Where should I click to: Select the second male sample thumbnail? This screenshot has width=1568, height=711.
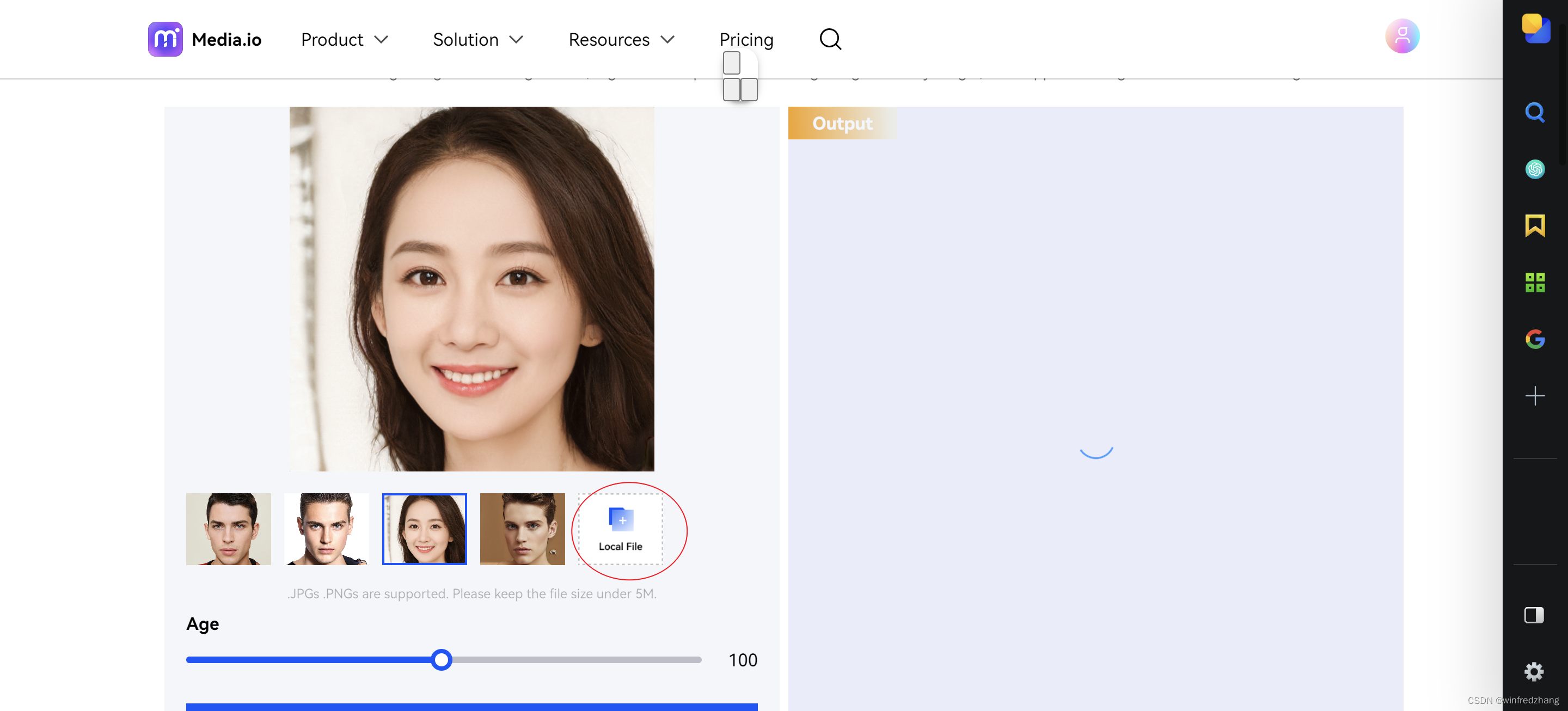[326, 529]
